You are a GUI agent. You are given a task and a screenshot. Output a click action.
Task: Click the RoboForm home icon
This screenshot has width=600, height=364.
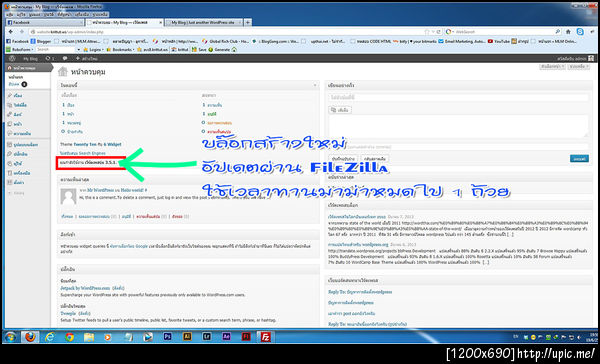coord(234,49)
